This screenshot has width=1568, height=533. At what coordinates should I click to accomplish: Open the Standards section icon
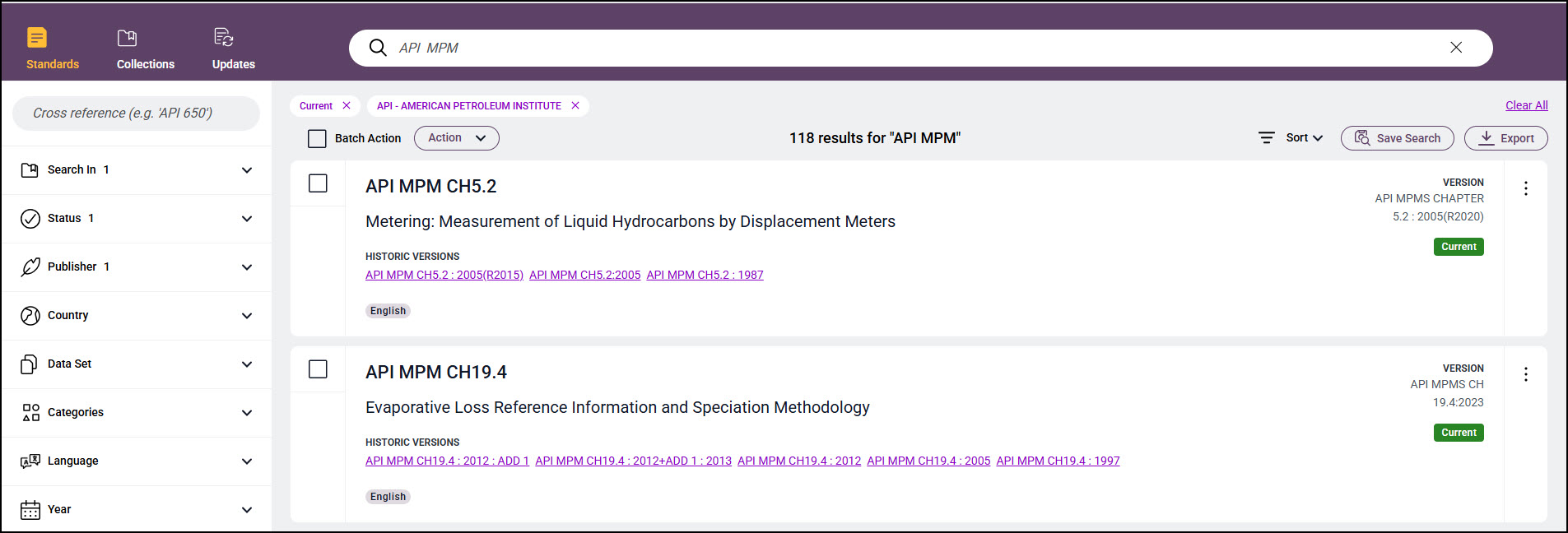37,38
